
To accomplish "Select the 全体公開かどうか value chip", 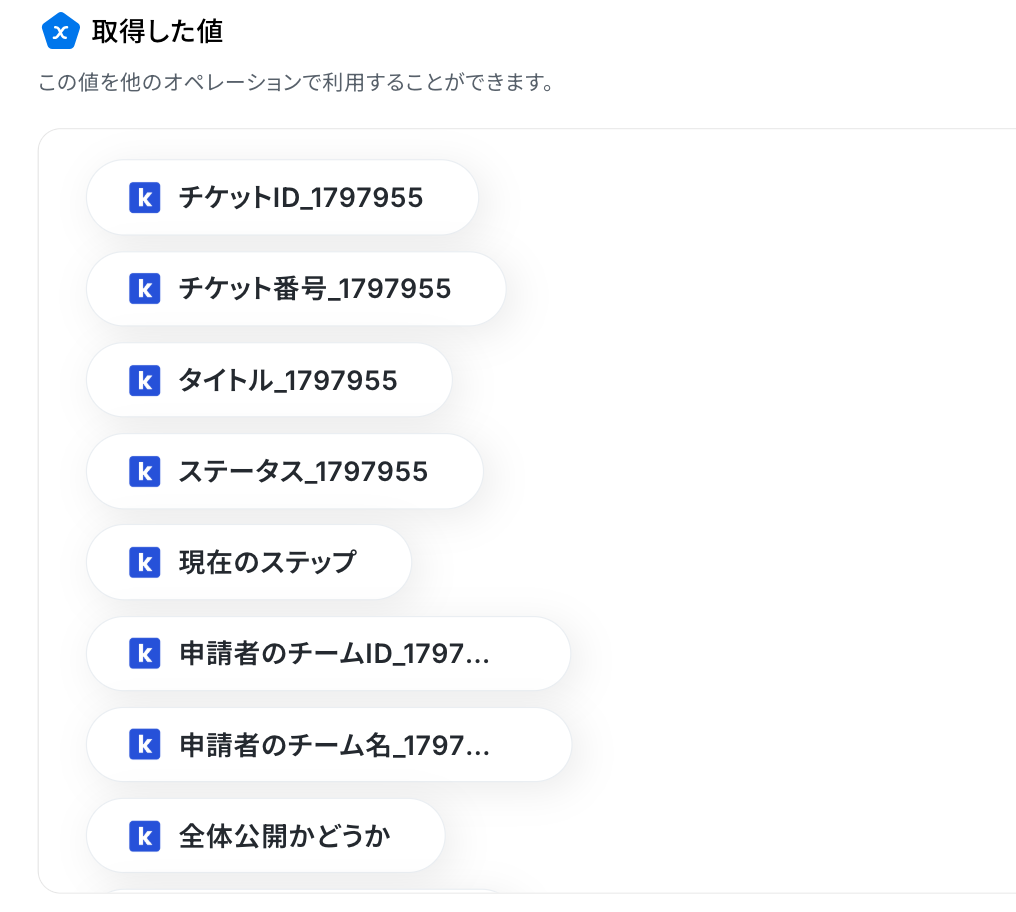I will click(x=266, y=836).
